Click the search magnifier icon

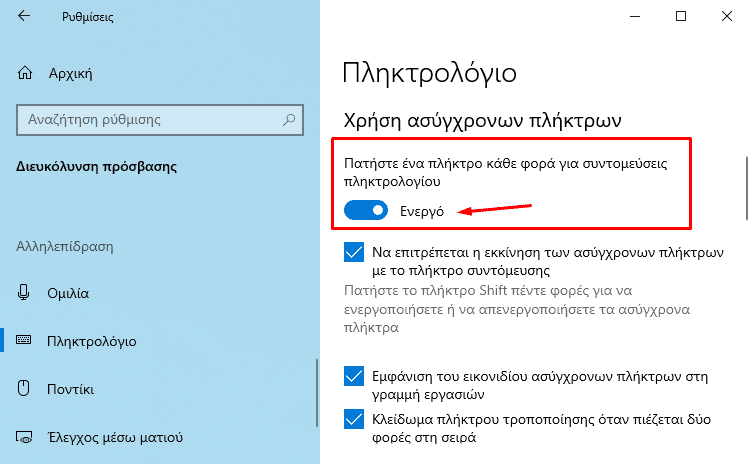tap(288, 120)
